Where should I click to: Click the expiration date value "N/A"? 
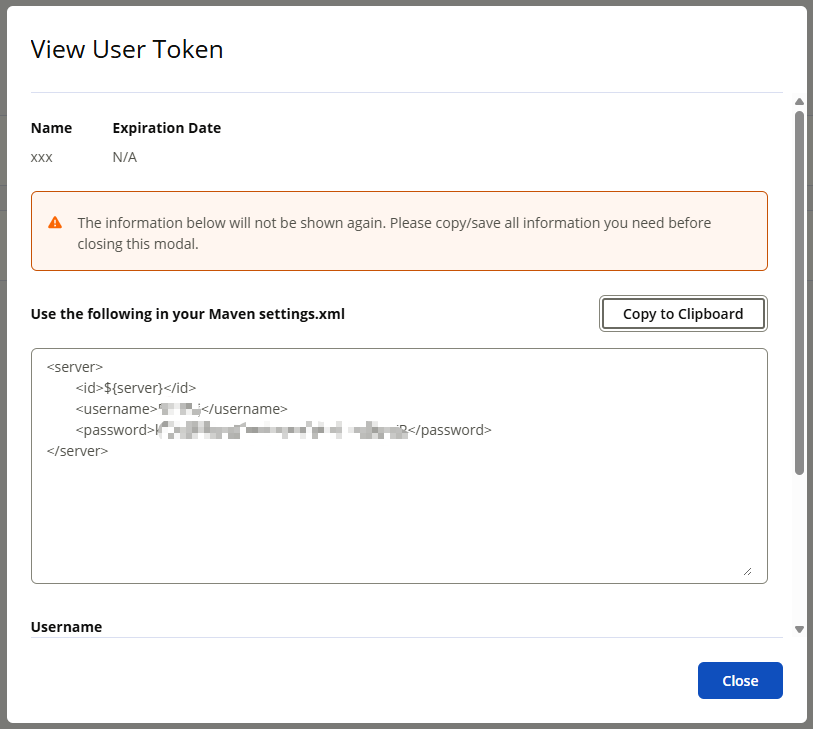pos(125,157)
